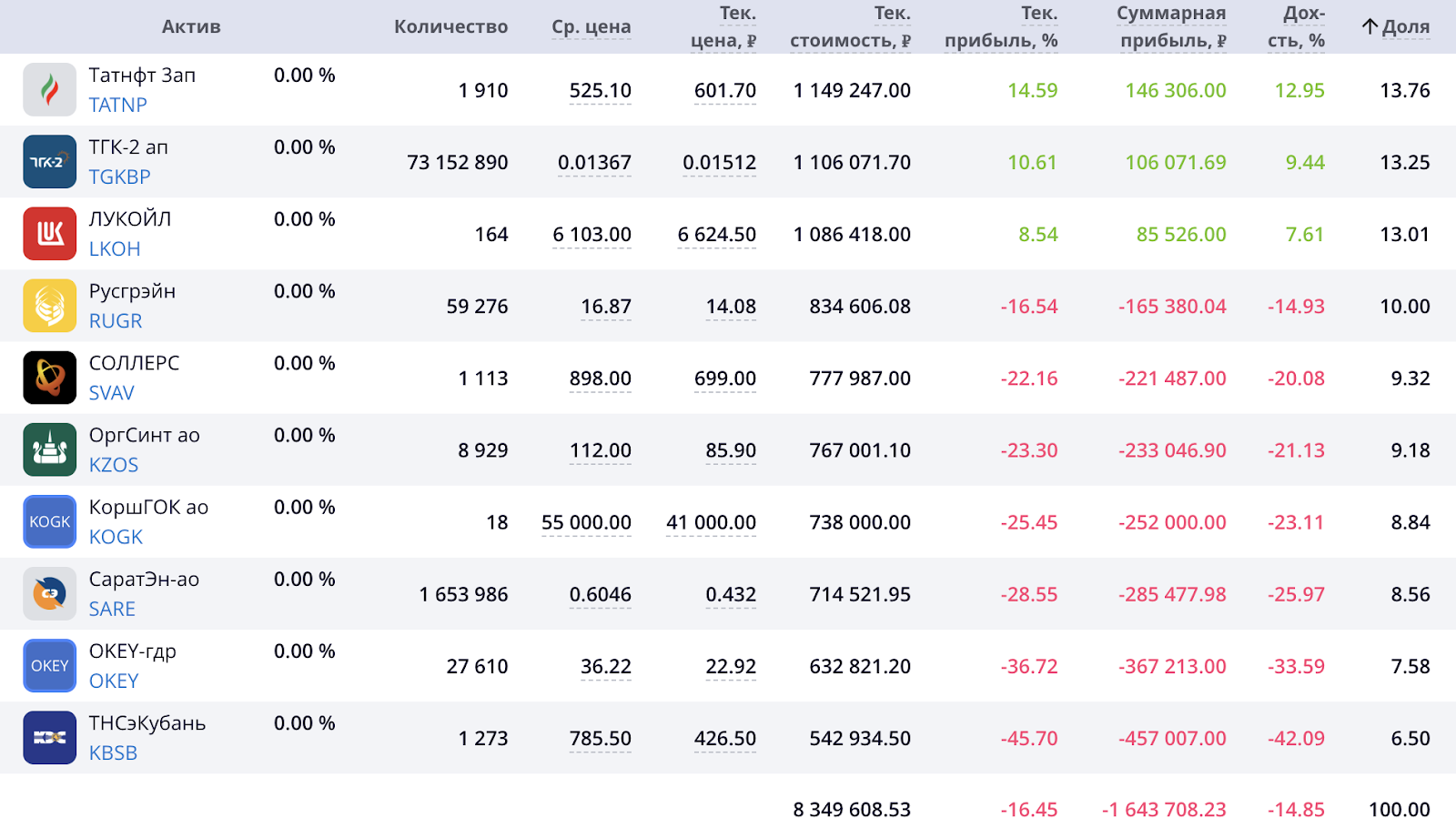
Task: Click the СаратЭн-ао logo icon
Action: [x=49, y=594]
